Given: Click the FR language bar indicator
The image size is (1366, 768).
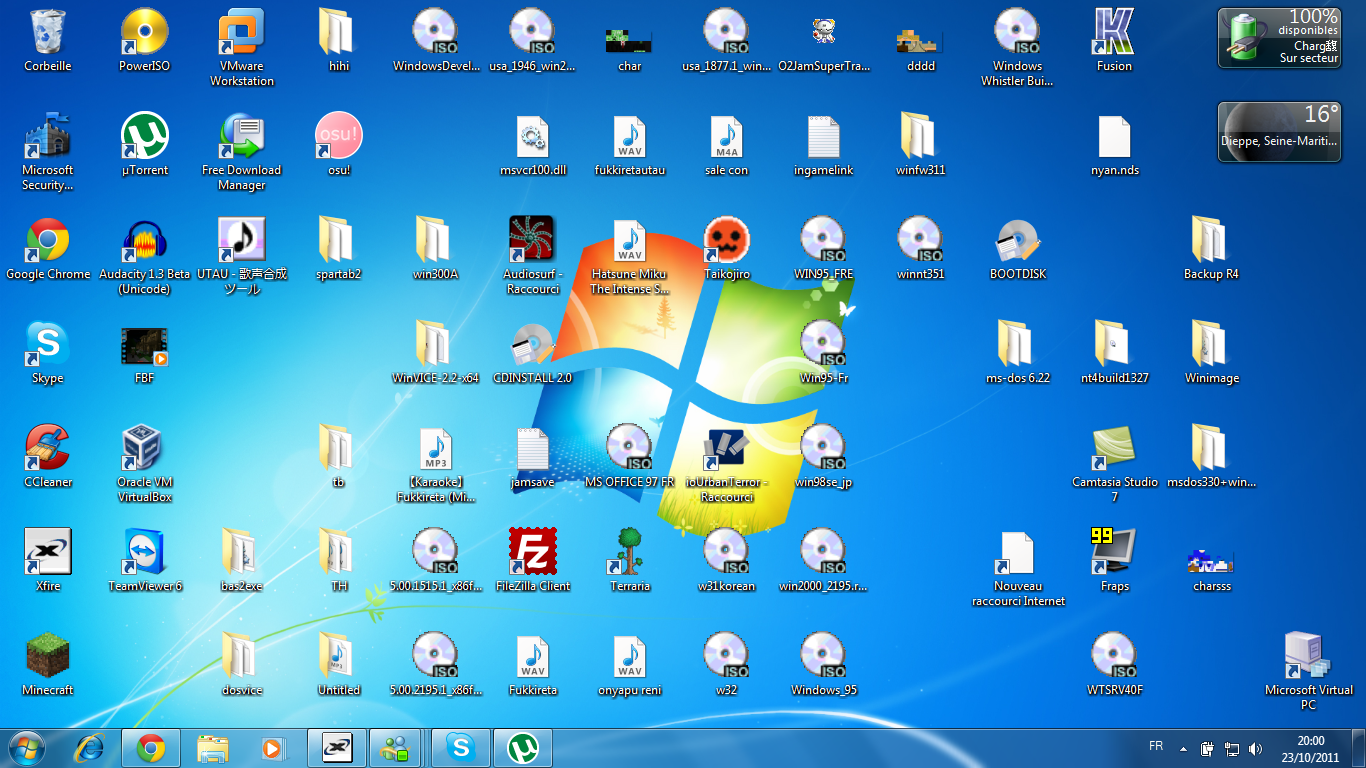Looking at the screenshot, I should (1156, 747).
